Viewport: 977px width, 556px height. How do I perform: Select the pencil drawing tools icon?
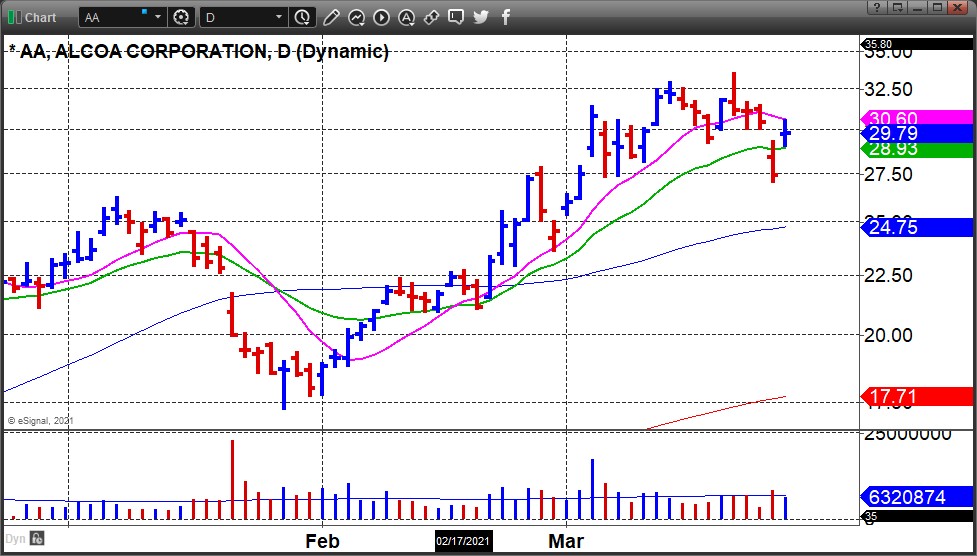(331, 17)
